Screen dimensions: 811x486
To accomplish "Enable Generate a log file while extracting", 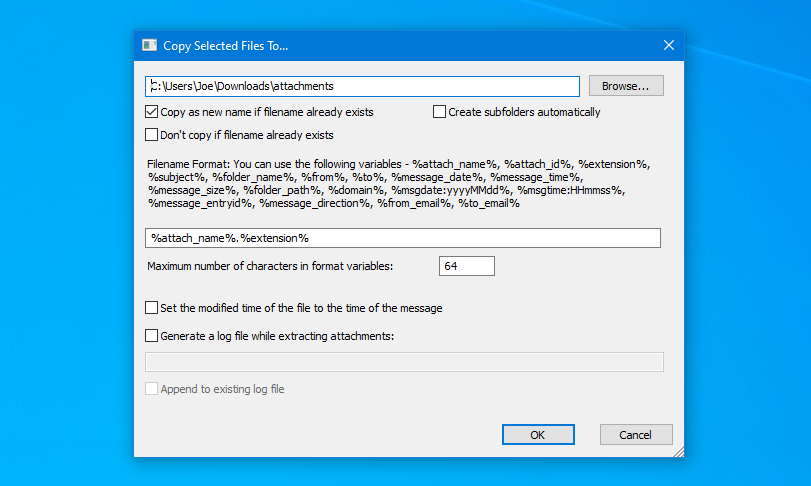I will (x=152, y=336).
